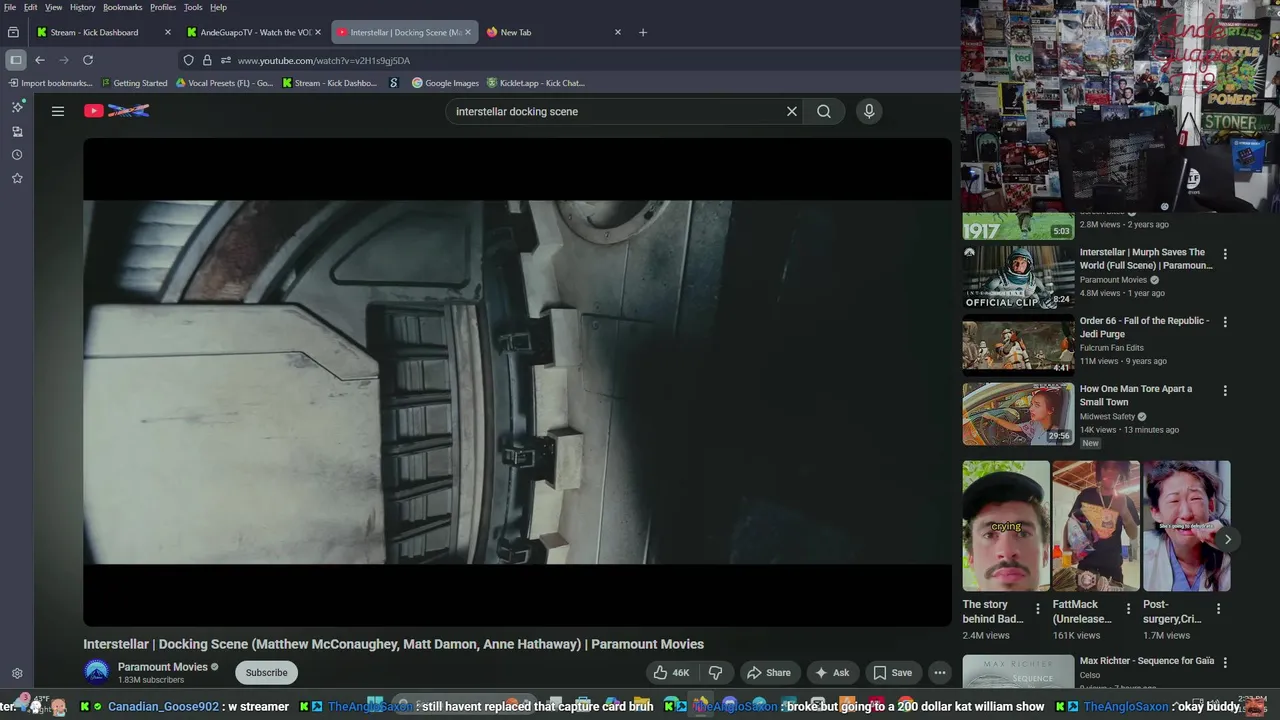This screenshot has height=720, width=1280.
Task: Open the Bookmarks menu
Action: click(123, 7)
